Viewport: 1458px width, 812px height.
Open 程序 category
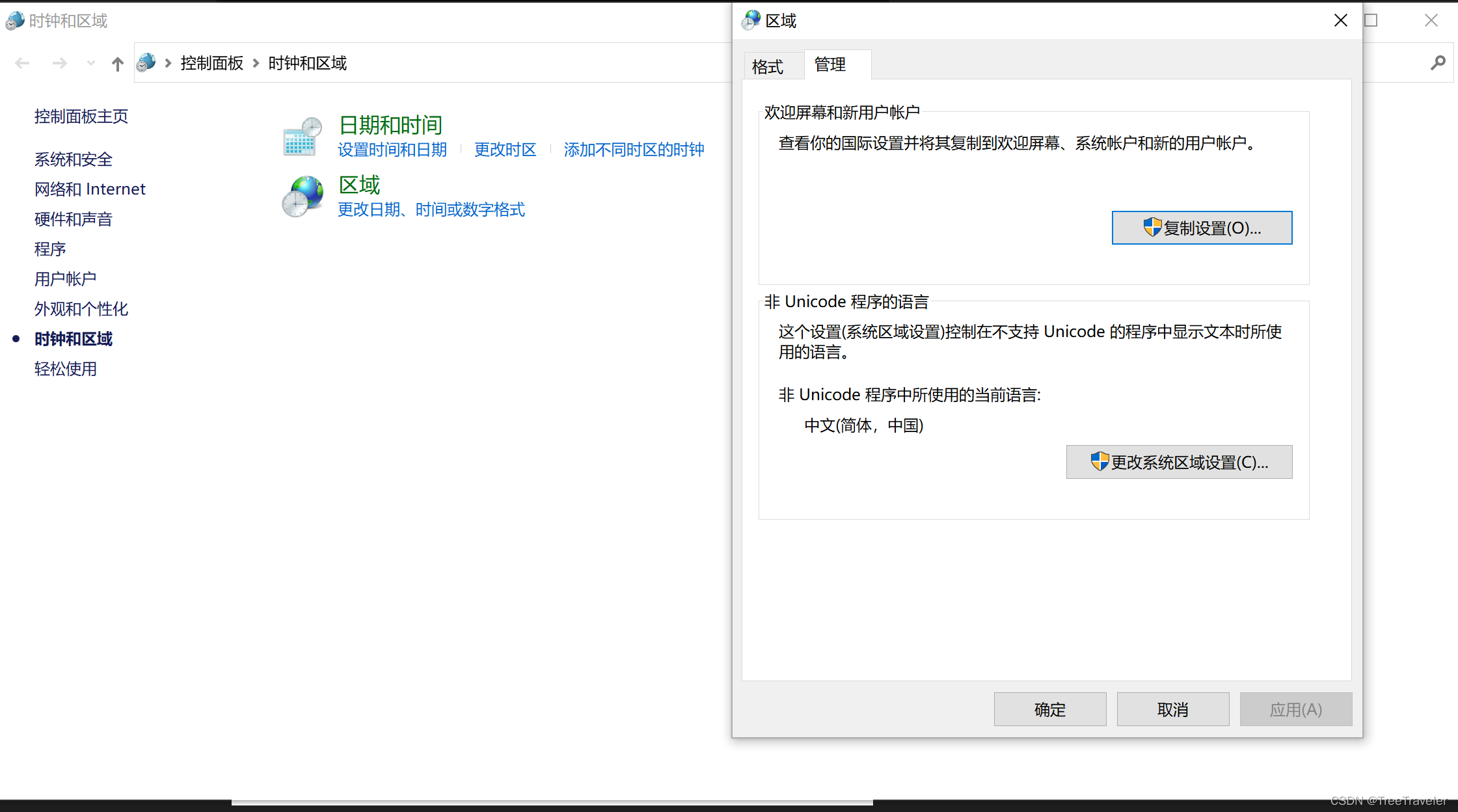50,249
